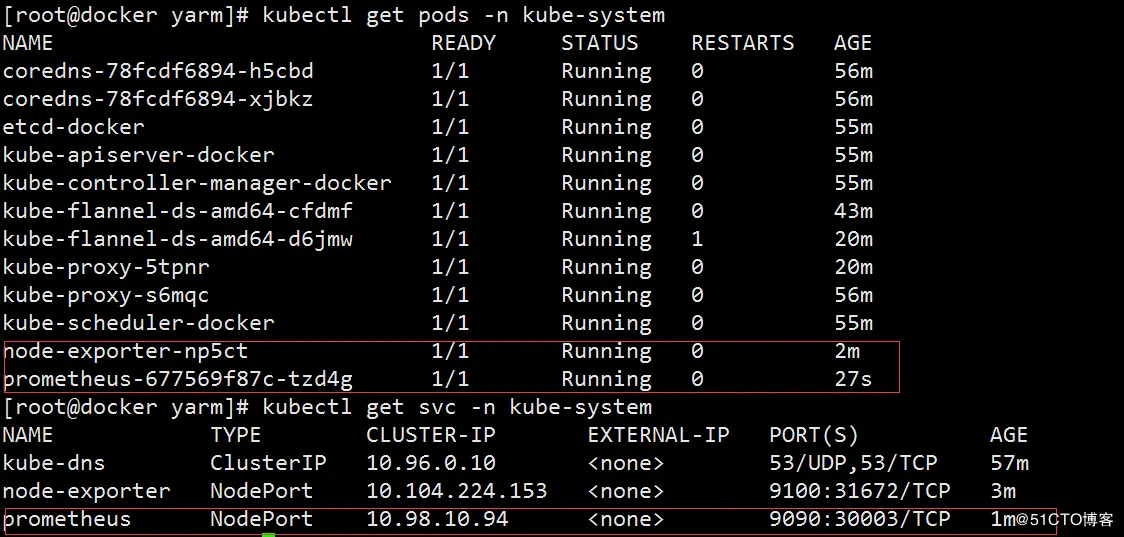Select the prometheus cluster IP 10.98.10.94
Screen dimensions: 1124x537
[x=437, y=519]
